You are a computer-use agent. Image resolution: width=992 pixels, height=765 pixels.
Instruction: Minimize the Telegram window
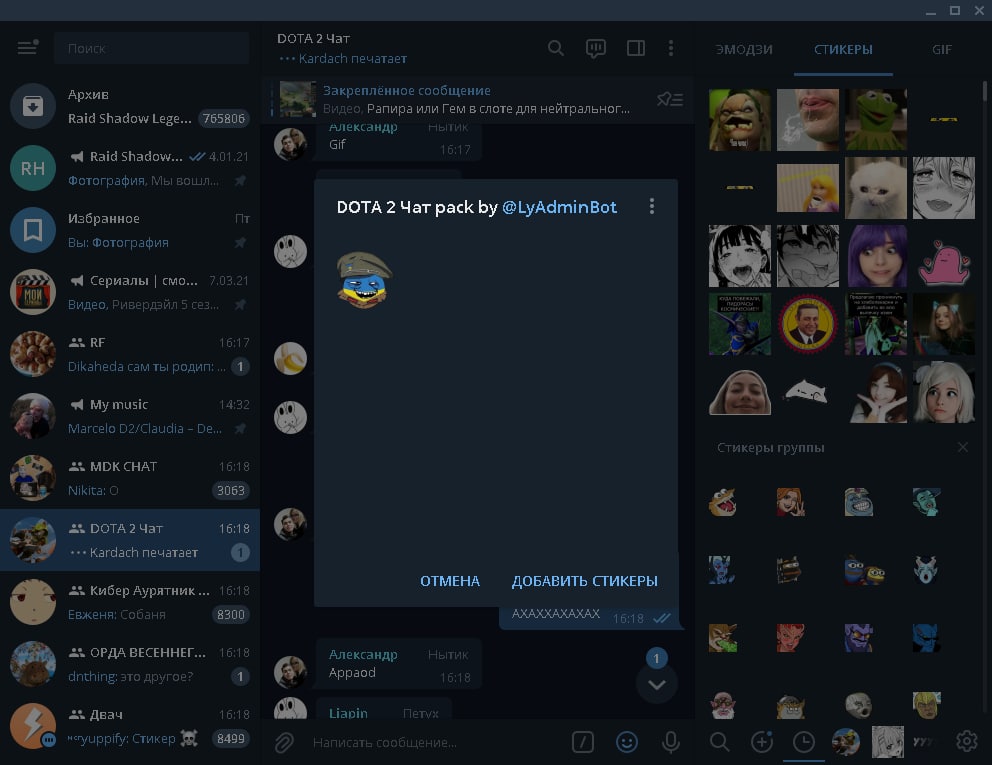[931, 11]
